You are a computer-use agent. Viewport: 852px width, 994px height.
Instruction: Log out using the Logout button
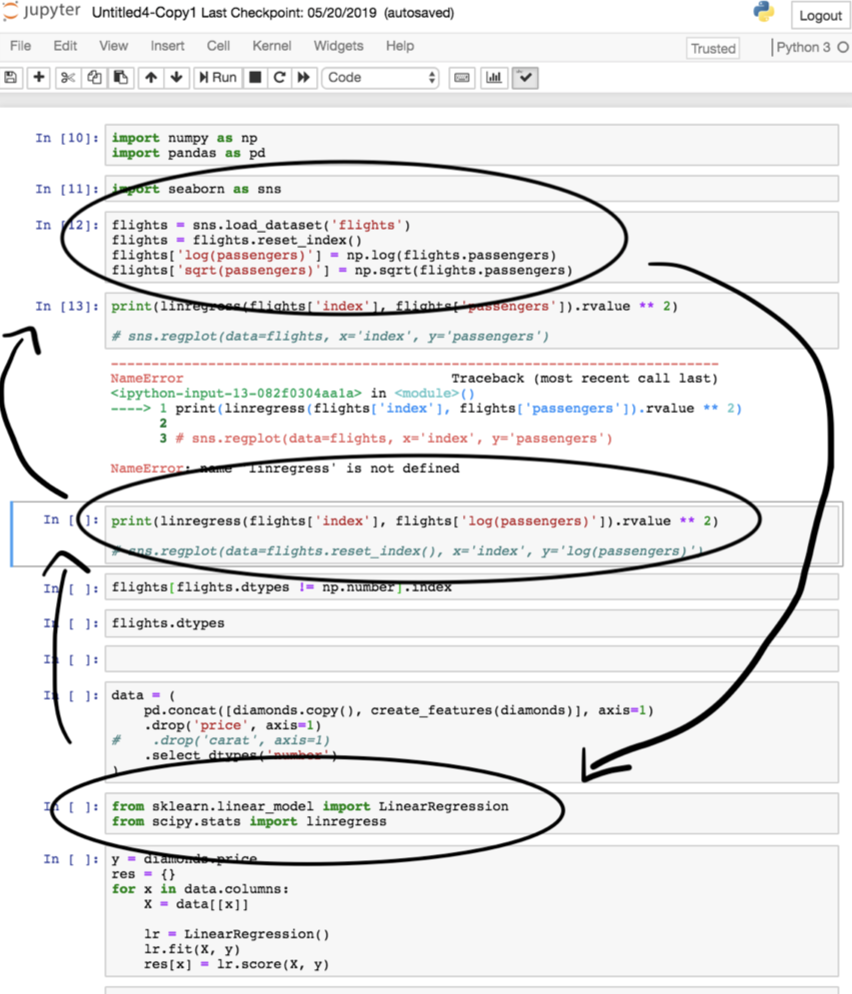(x=820, y=15)
